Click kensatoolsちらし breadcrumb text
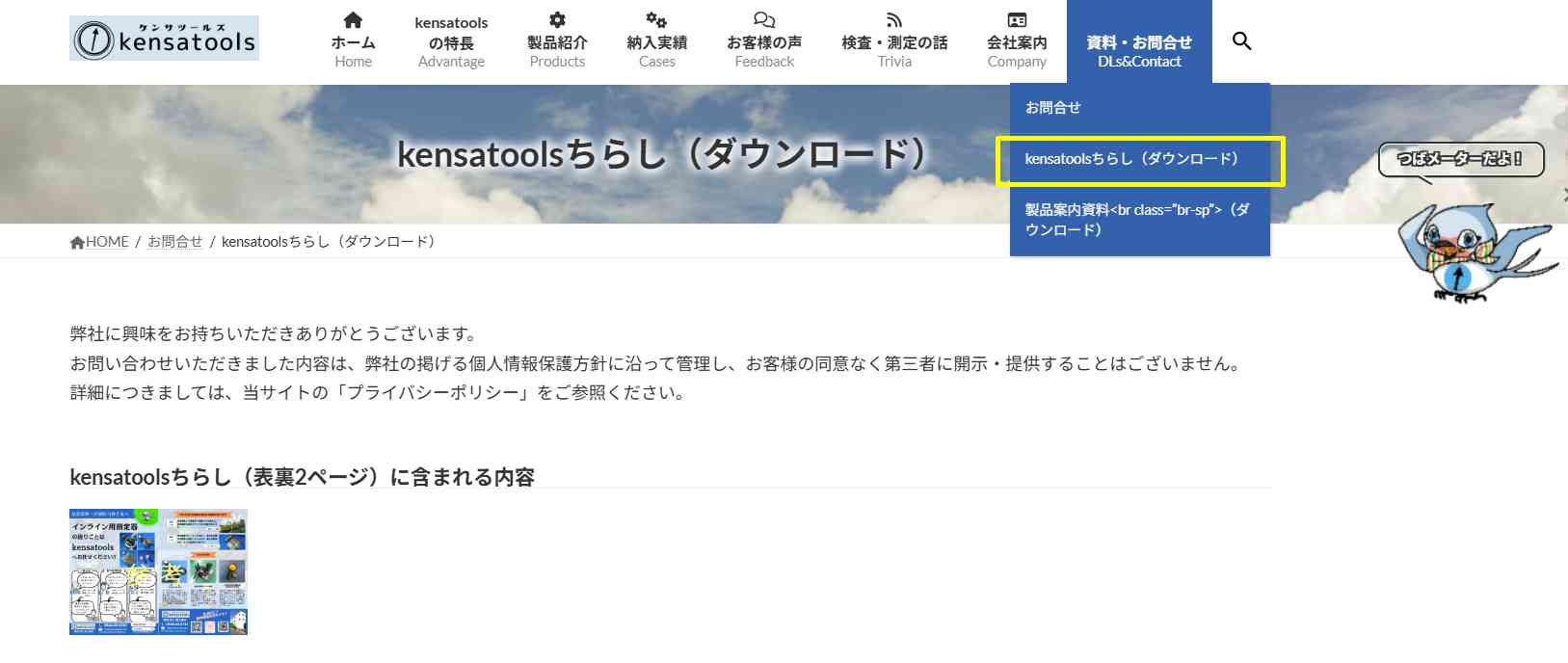 [x=329, y=242]
